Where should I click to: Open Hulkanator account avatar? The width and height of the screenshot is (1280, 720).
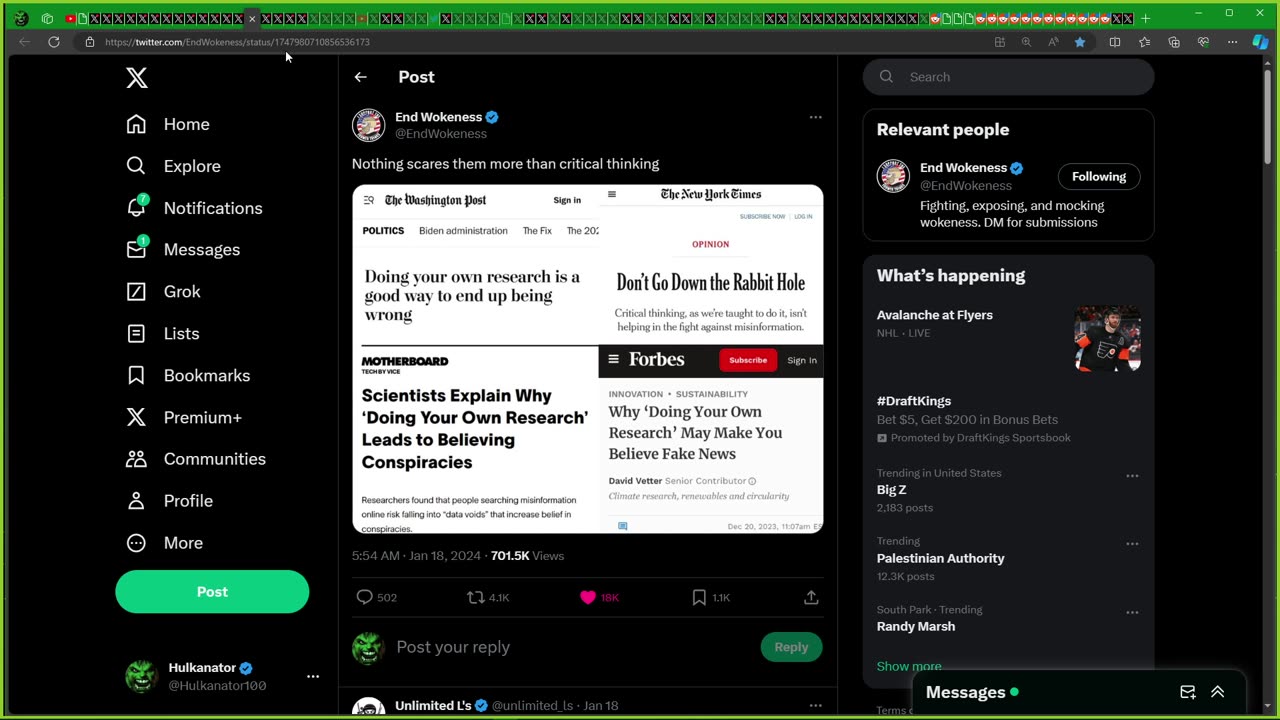tap(141, 677)
